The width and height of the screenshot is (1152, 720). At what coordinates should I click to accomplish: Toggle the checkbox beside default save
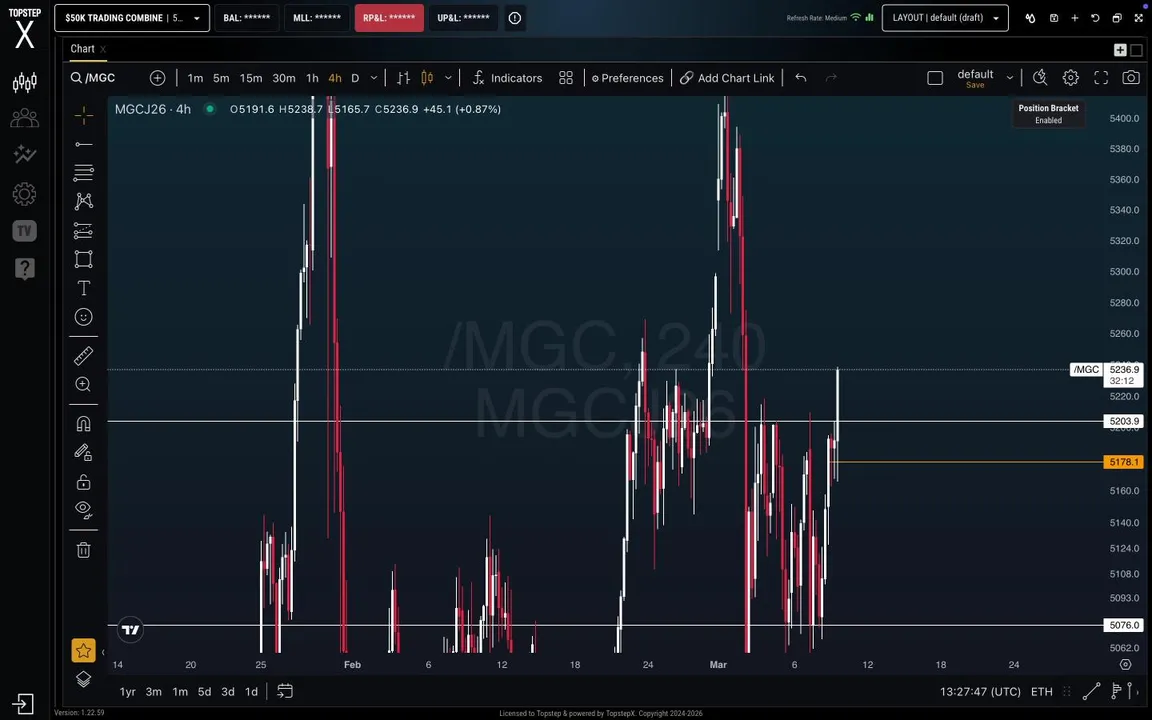(x=935, y=78)
